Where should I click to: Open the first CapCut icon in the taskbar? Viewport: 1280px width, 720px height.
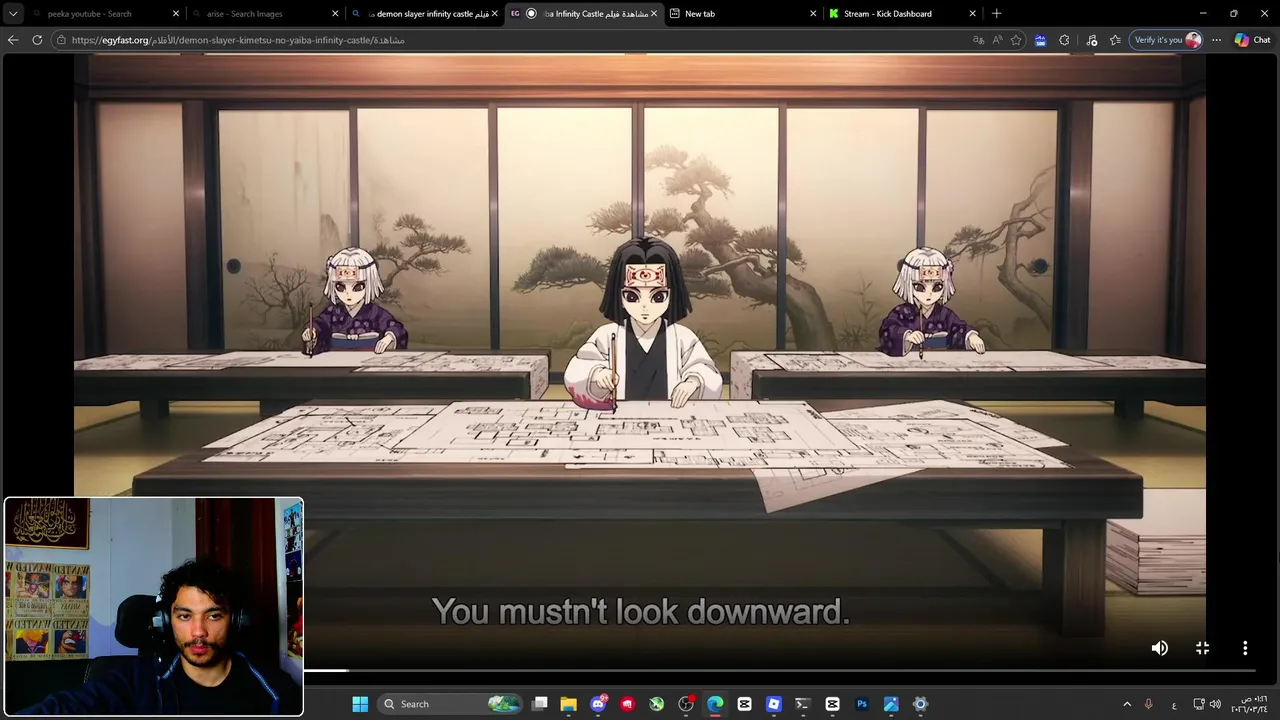(744, 704)
